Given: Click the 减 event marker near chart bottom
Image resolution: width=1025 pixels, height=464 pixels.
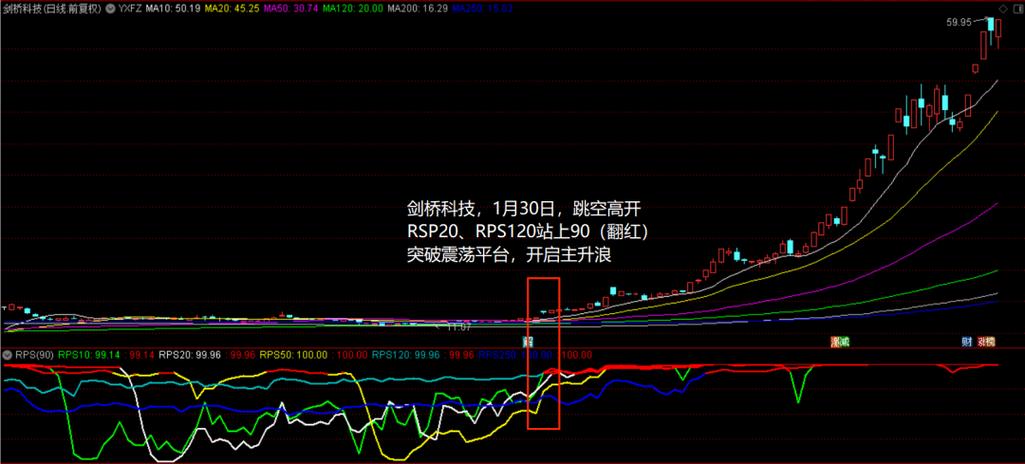Looking at the screenshot, I should [844, 342].
